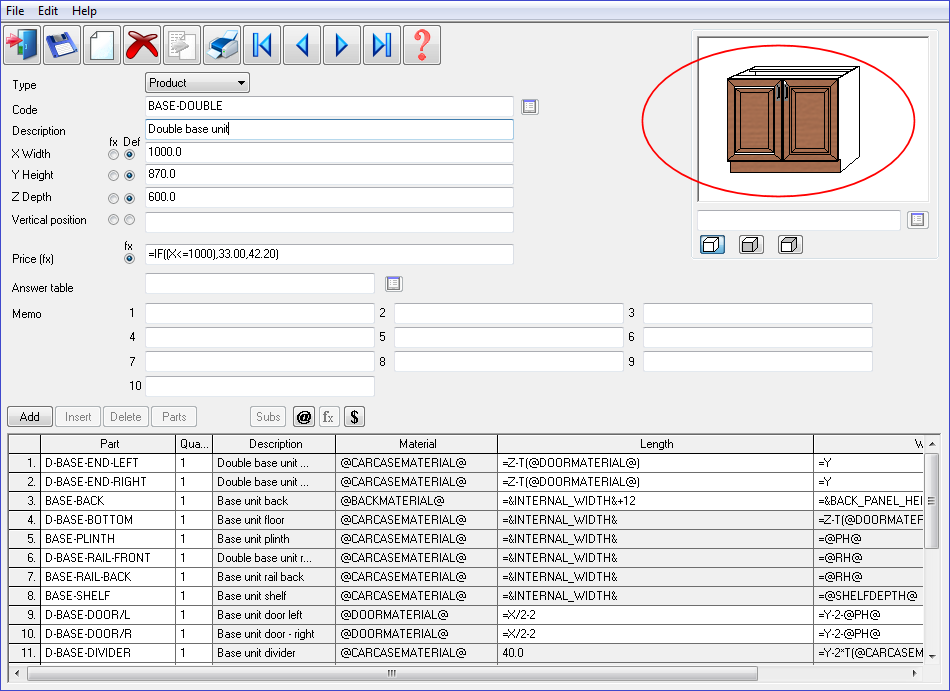Image resolution: width=950 pixels, height=691 pixels.
Task: Select fx radio for Z Depth
Action: click(113, 198)
